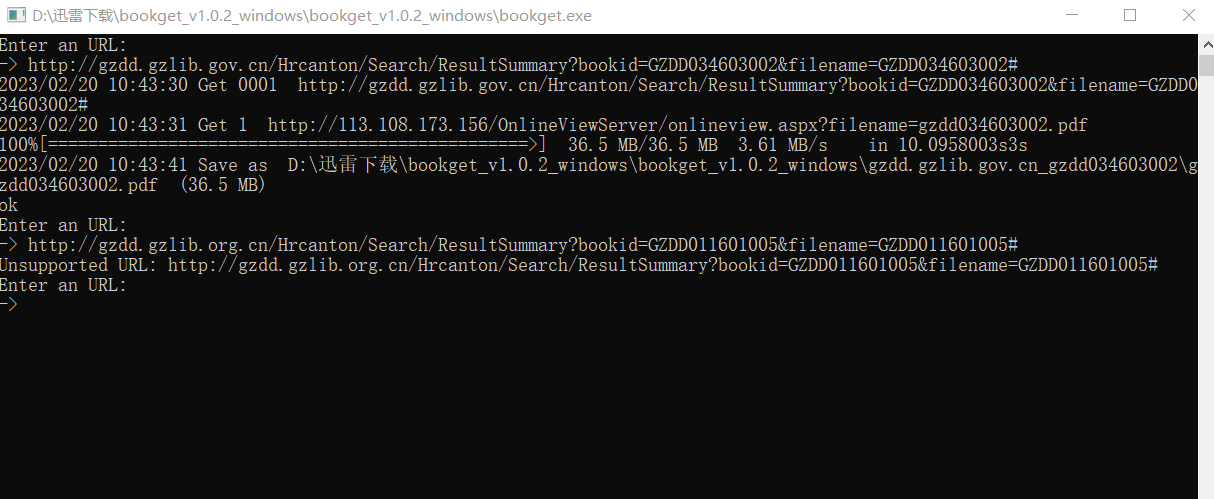The image size is (1214, 499).
Task: Click the last "Enter an URL:" prompt
Action: 63,285
